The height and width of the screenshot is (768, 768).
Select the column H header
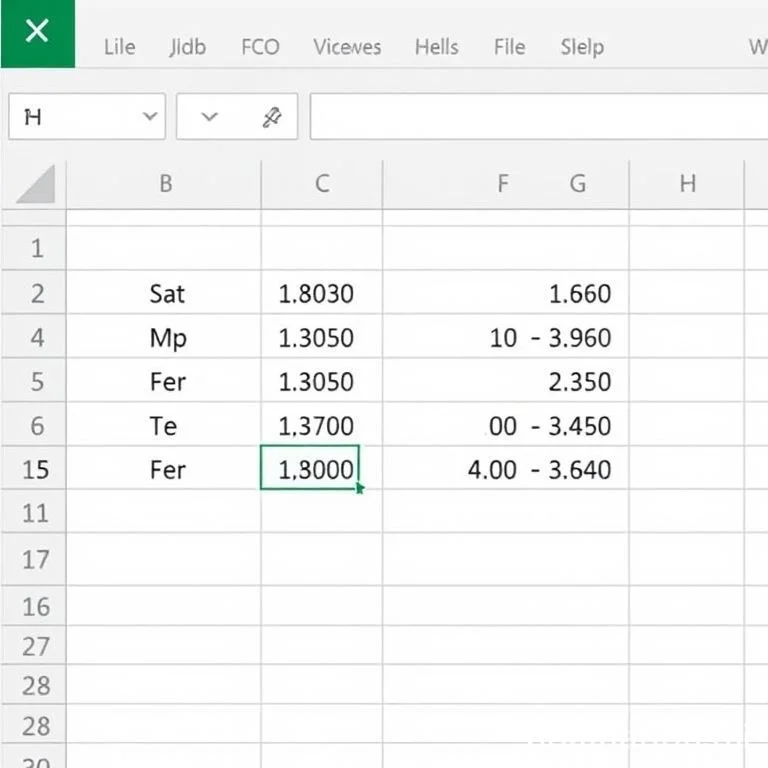click(687, 183)
